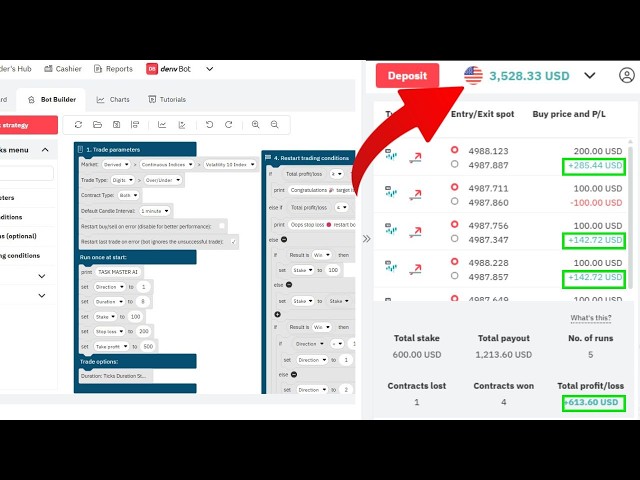Open the Stop loss variable dropdown
This screenshot has width=640, height=480.
tap(109, 331)
